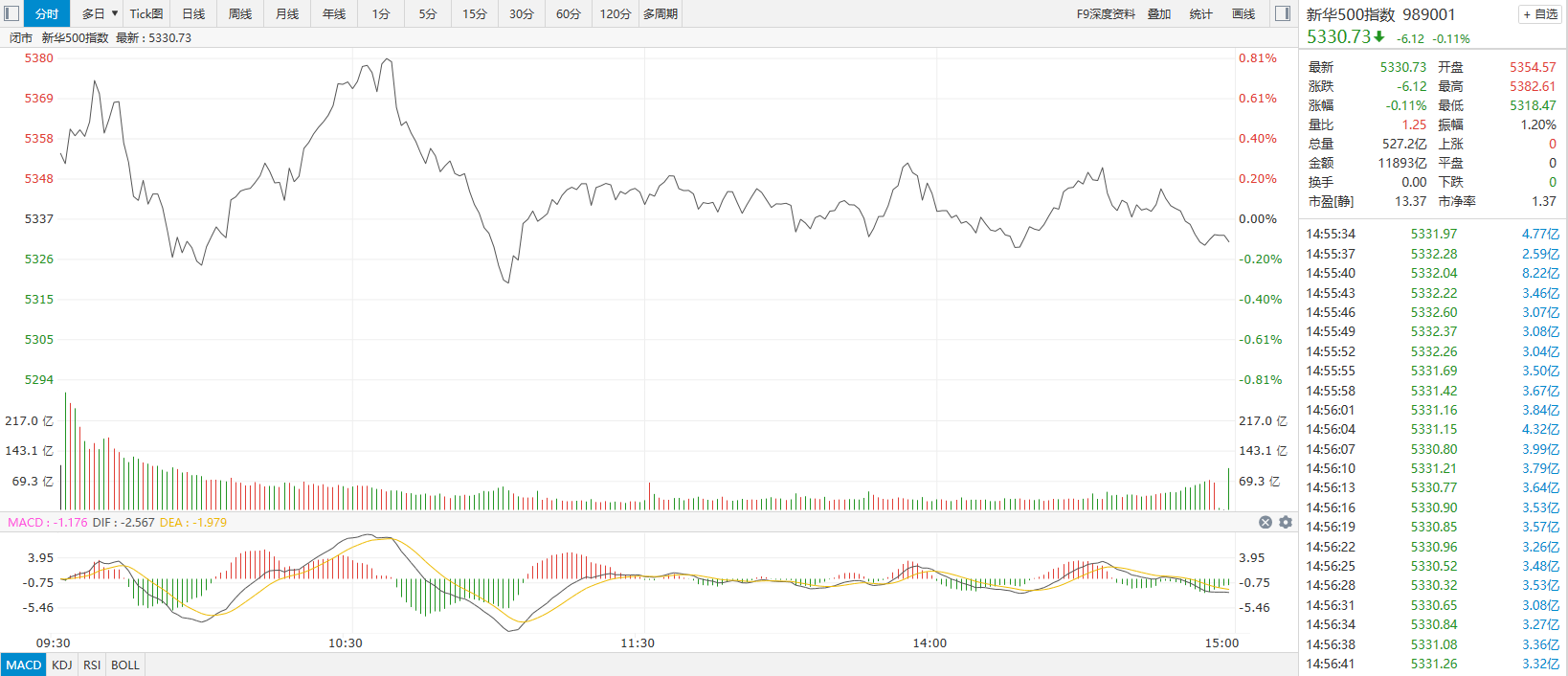The image size is (1568, 676).
Task: Close the MACD indicator panel
Action: click(1266, 522)
